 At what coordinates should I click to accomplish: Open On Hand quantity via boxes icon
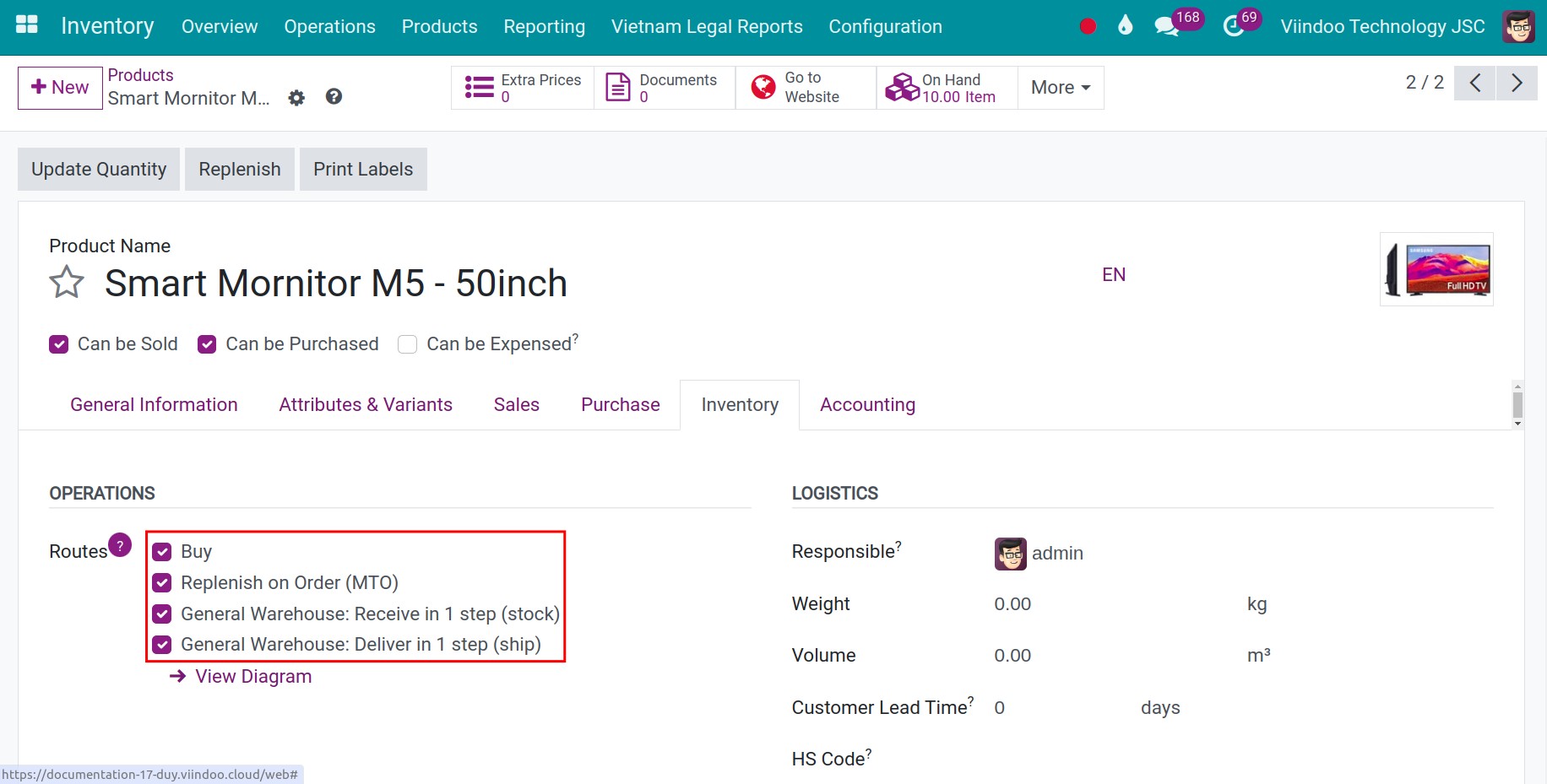902,87
